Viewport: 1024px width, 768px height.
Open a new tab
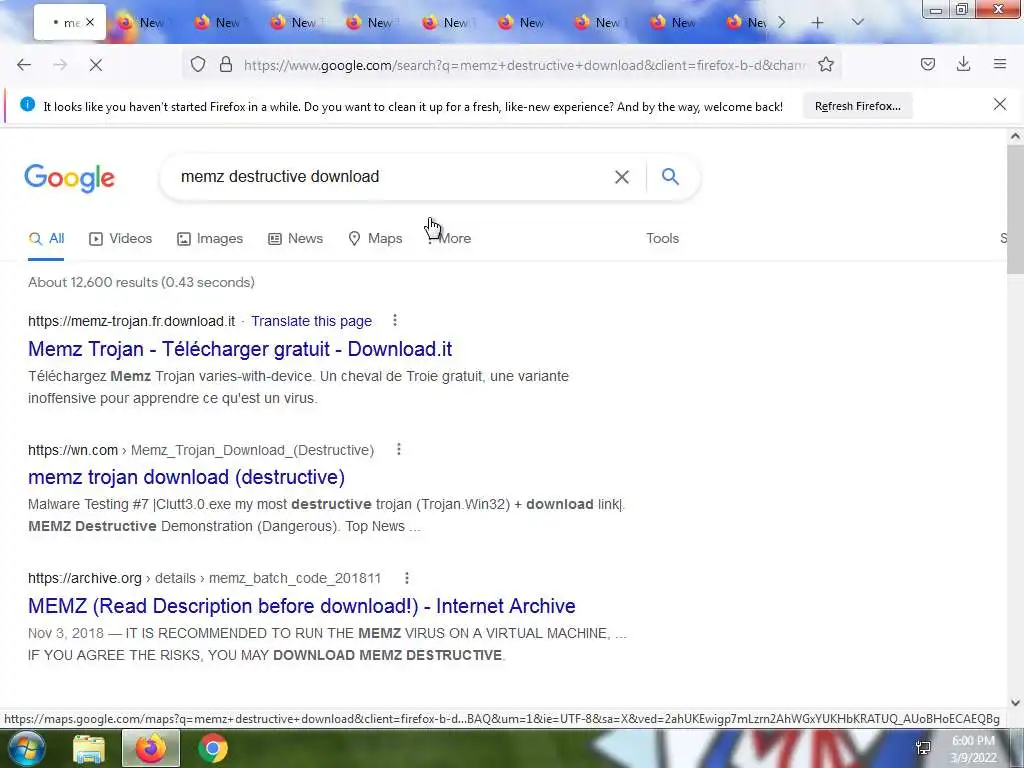(818, 23)
